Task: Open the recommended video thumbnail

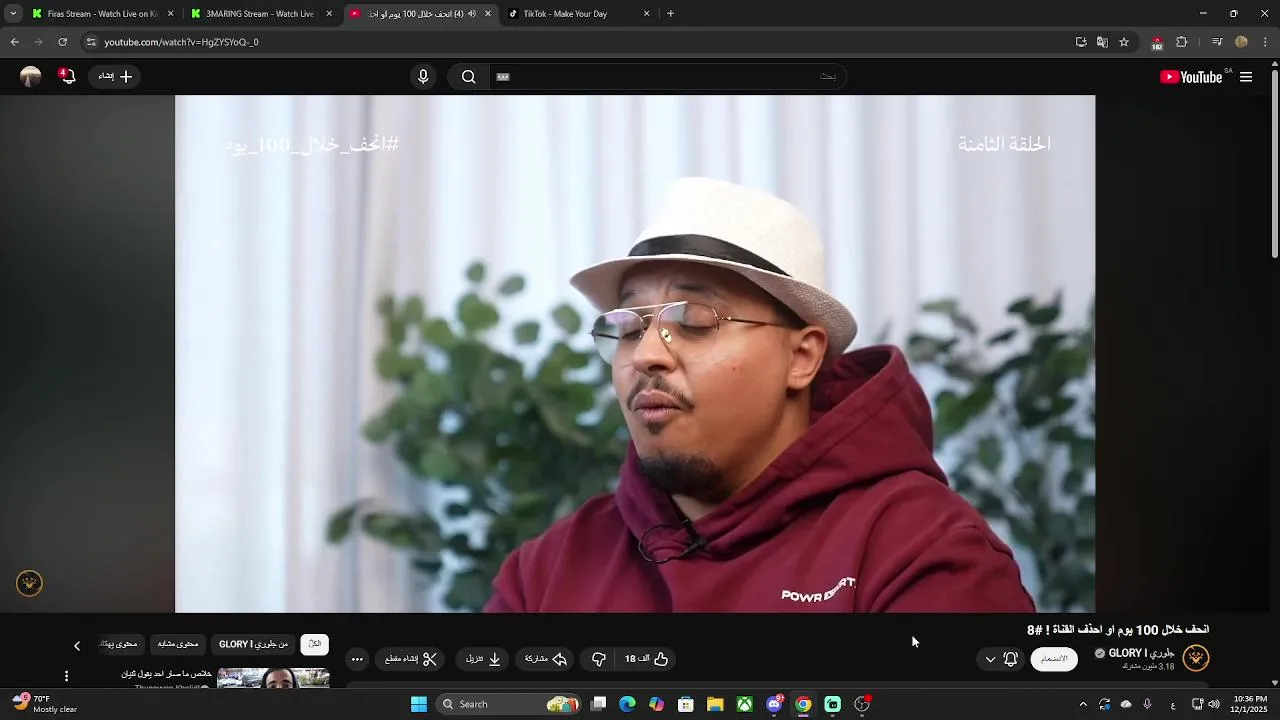Action: [273, 678]
